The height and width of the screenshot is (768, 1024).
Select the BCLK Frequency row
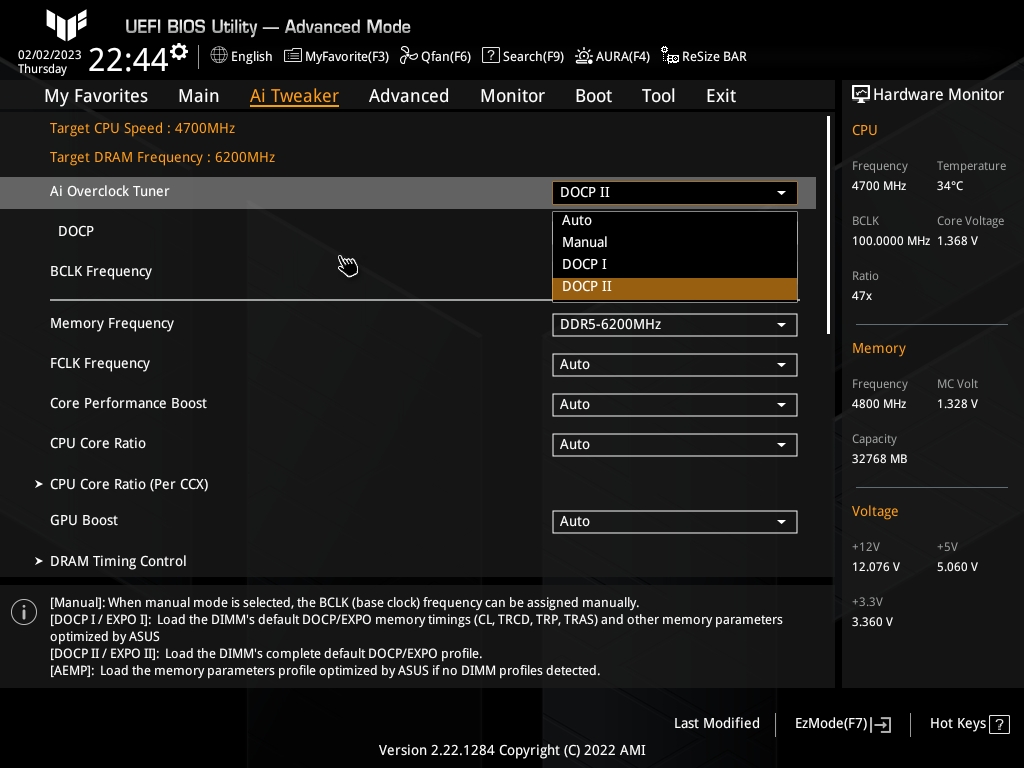click(101, 271)
